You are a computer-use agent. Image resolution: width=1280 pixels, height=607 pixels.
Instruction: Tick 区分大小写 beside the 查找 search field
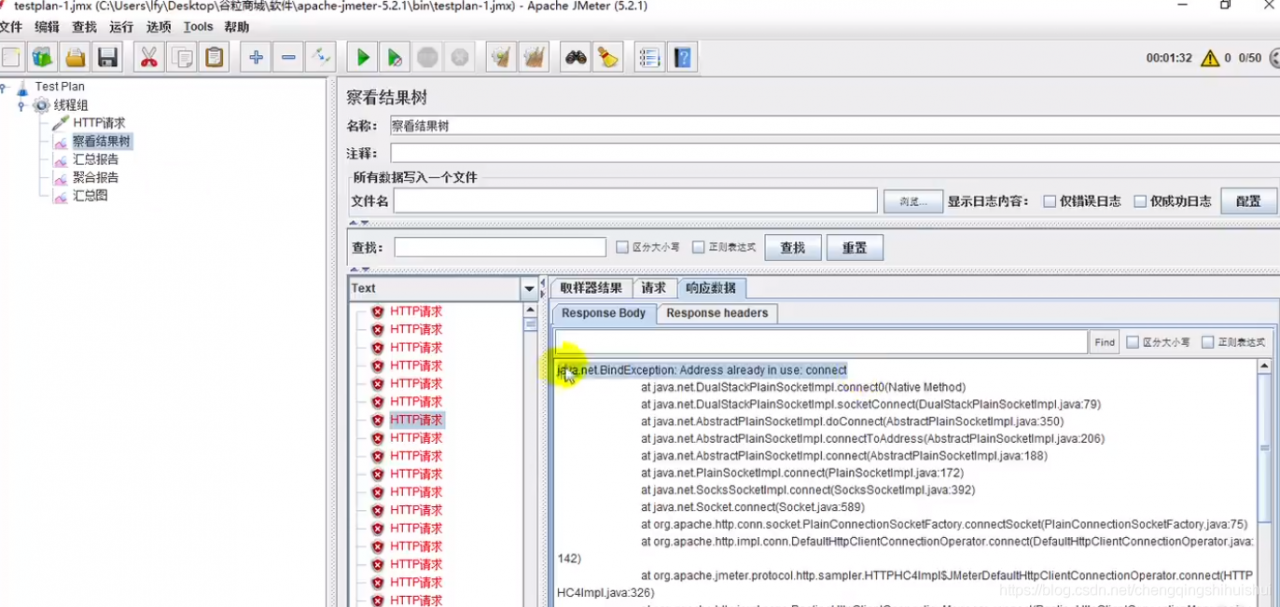click(x=623, y=247)
